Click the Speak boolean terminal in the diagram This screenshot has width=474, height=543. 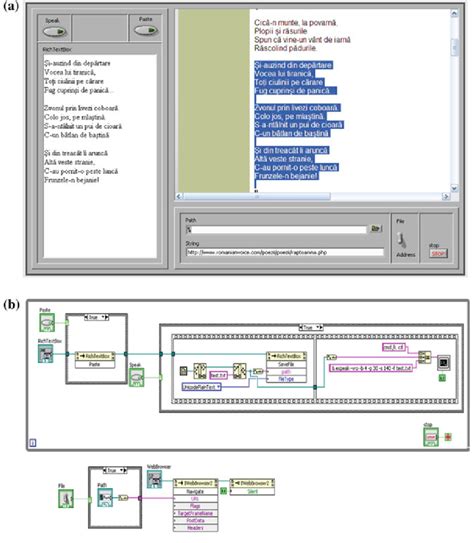(136, 377)
